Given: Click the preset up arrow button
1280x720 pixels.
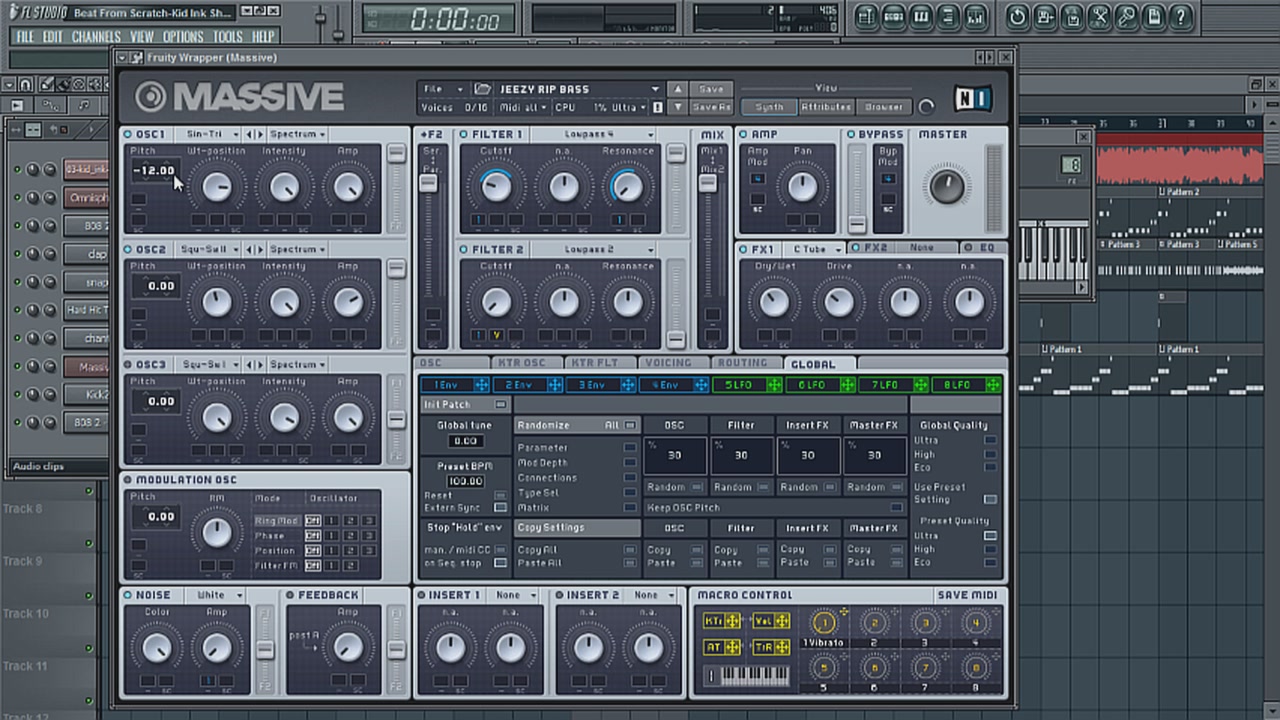Looking at the screenshot, I should tap(677, 89).
